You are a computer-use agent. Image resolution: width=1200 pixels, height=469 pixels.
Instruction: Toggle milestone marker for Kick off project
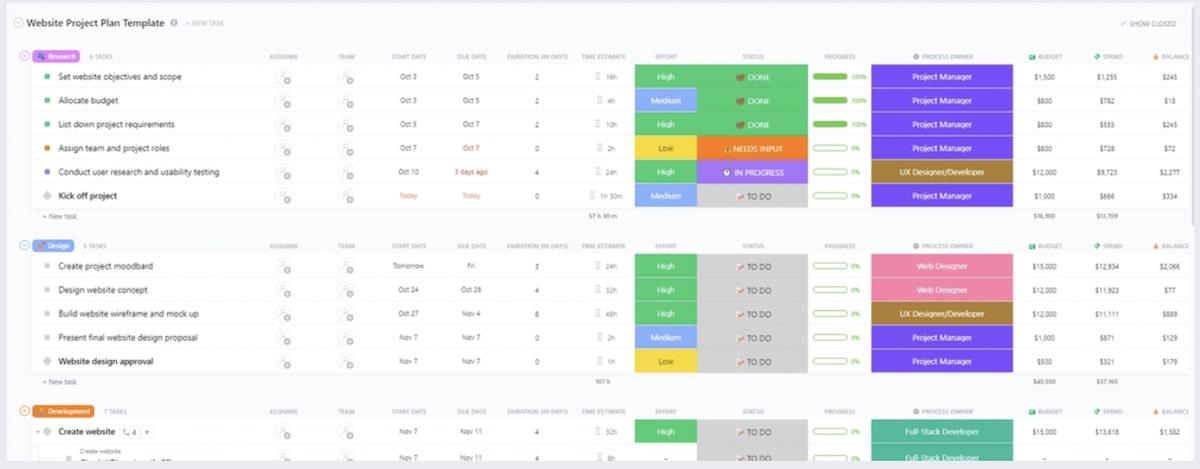pyautogui.click(x=47, y=196)
